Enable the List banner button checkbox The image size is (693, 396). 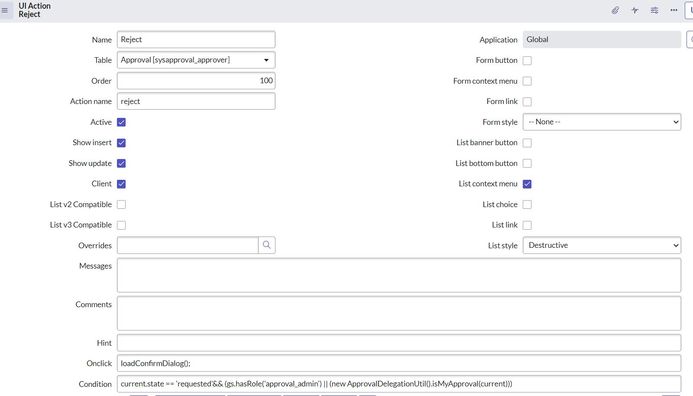(x=527, y=143)
